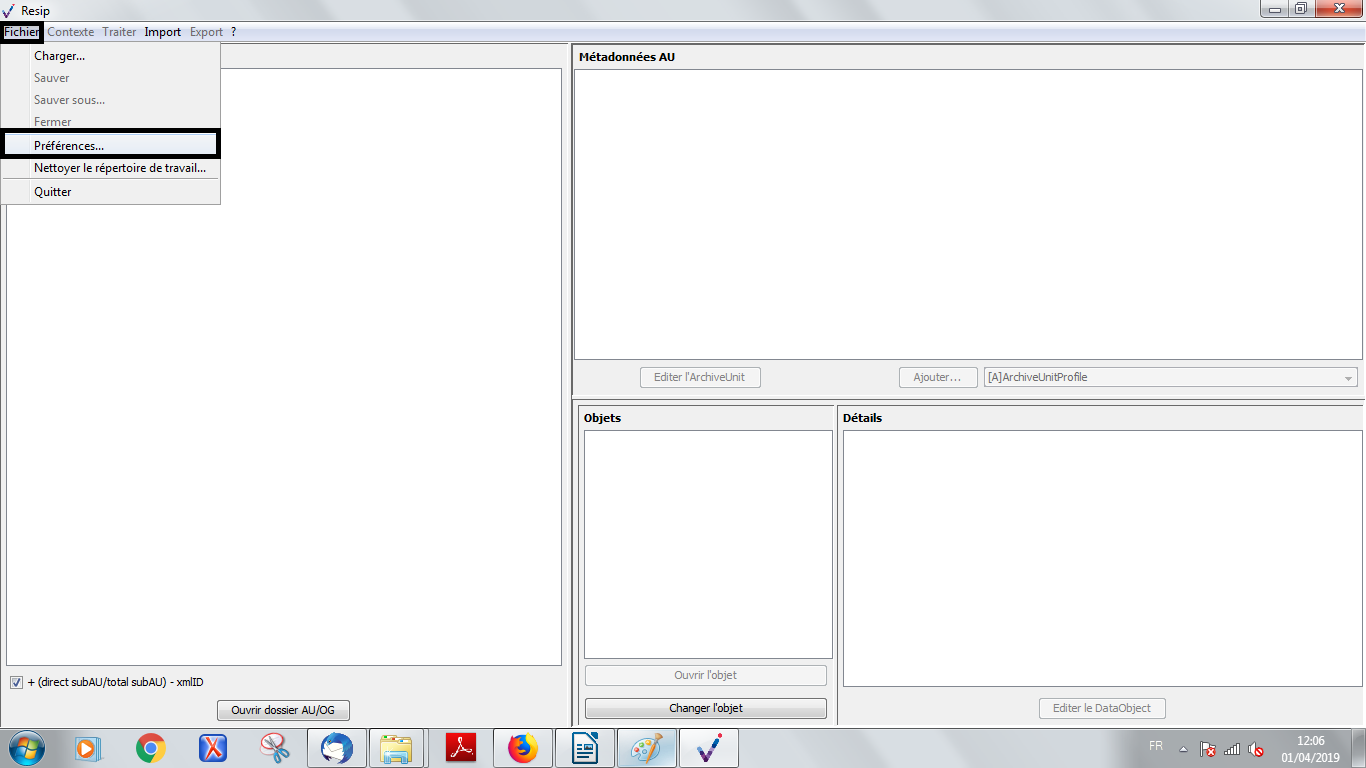Click the Adobe Acrobat Reader taskbar icon
The image size is (1366, 768).
click(x=460, y=747)
